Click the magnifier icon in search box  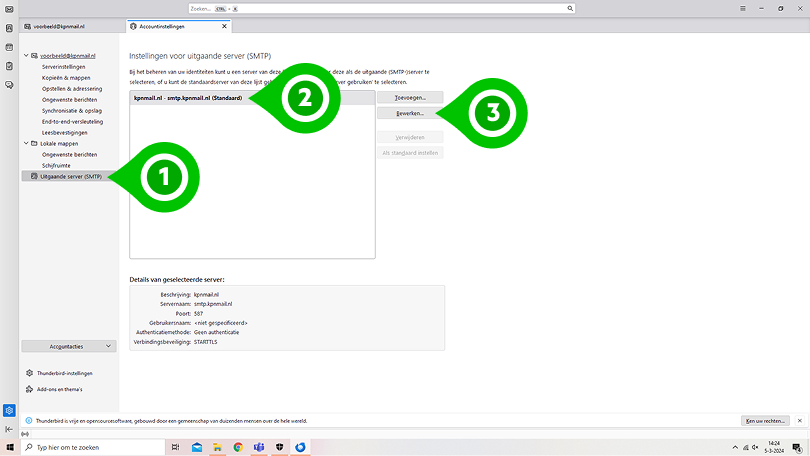pos(570,9)
